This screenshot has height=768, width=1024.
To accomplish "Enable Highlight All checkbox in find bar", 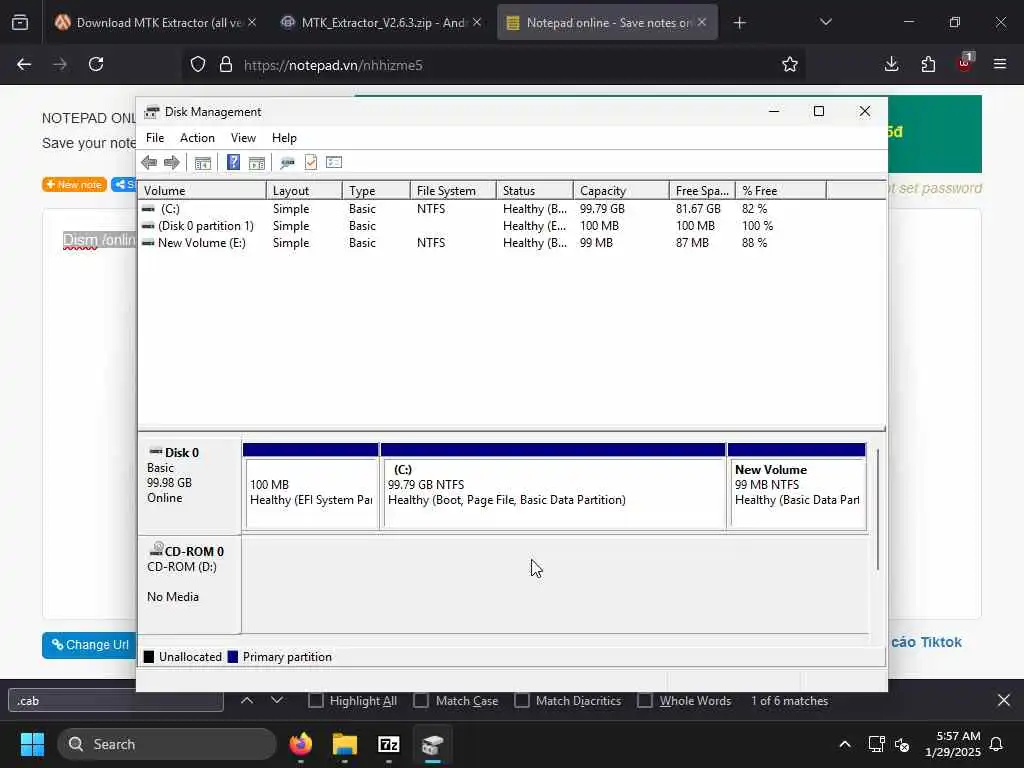I will tap(315, 700).
